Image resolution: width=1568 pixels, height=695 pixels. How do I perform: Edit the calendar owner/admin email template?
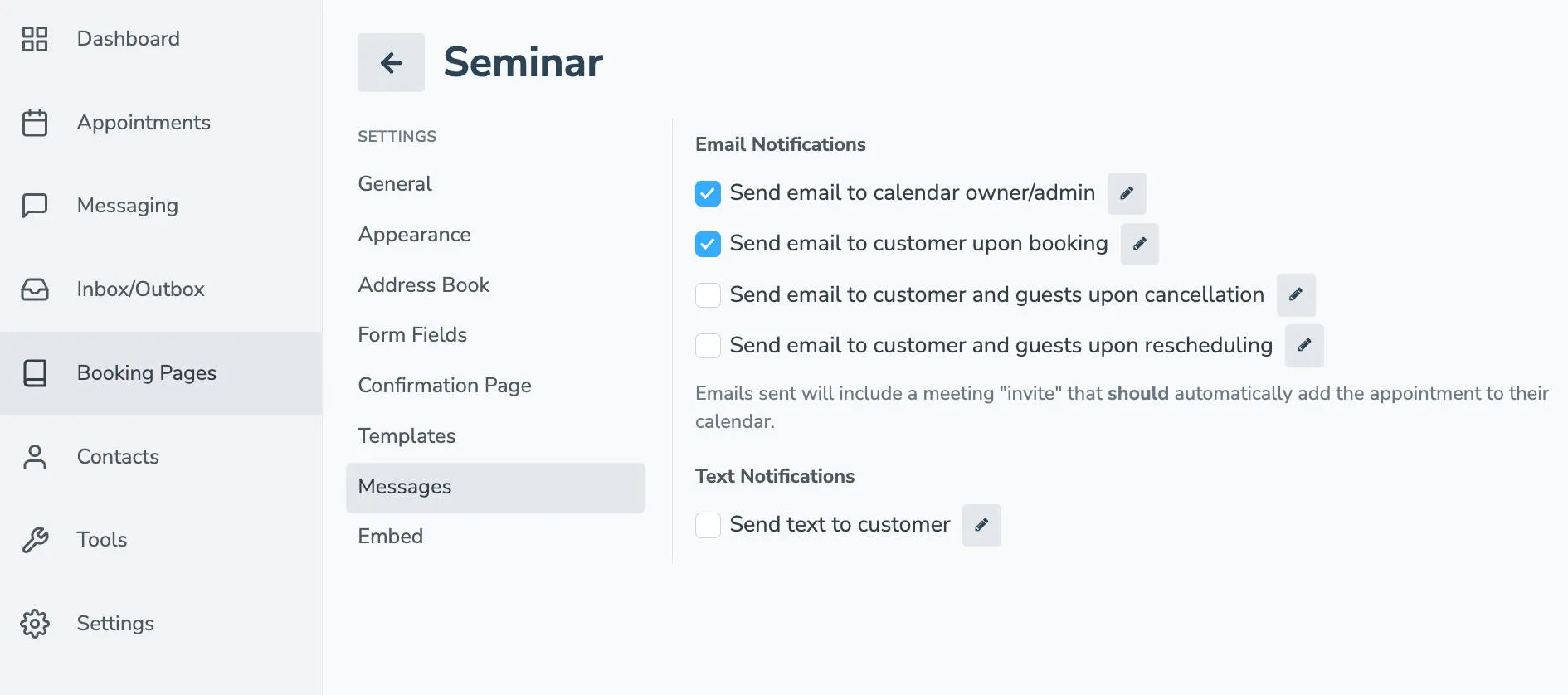coord(1127,193)
